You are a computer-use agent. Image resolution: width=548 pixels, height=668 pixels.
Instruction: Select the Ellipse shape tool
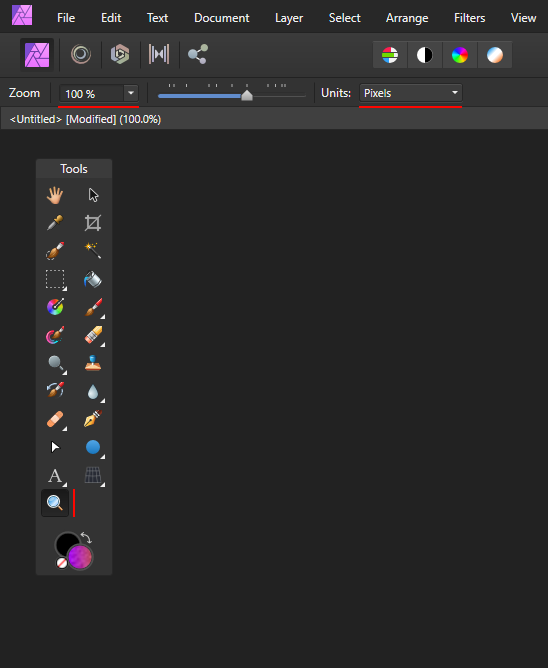click(x=93, y=447)
